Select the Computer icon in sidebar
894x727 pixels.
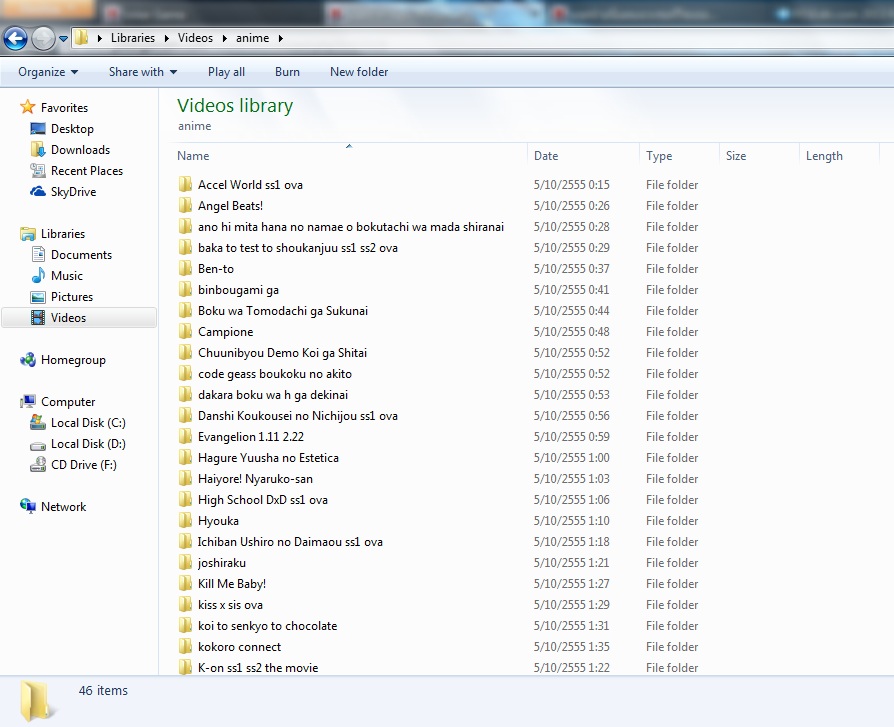tap(28, 402)
